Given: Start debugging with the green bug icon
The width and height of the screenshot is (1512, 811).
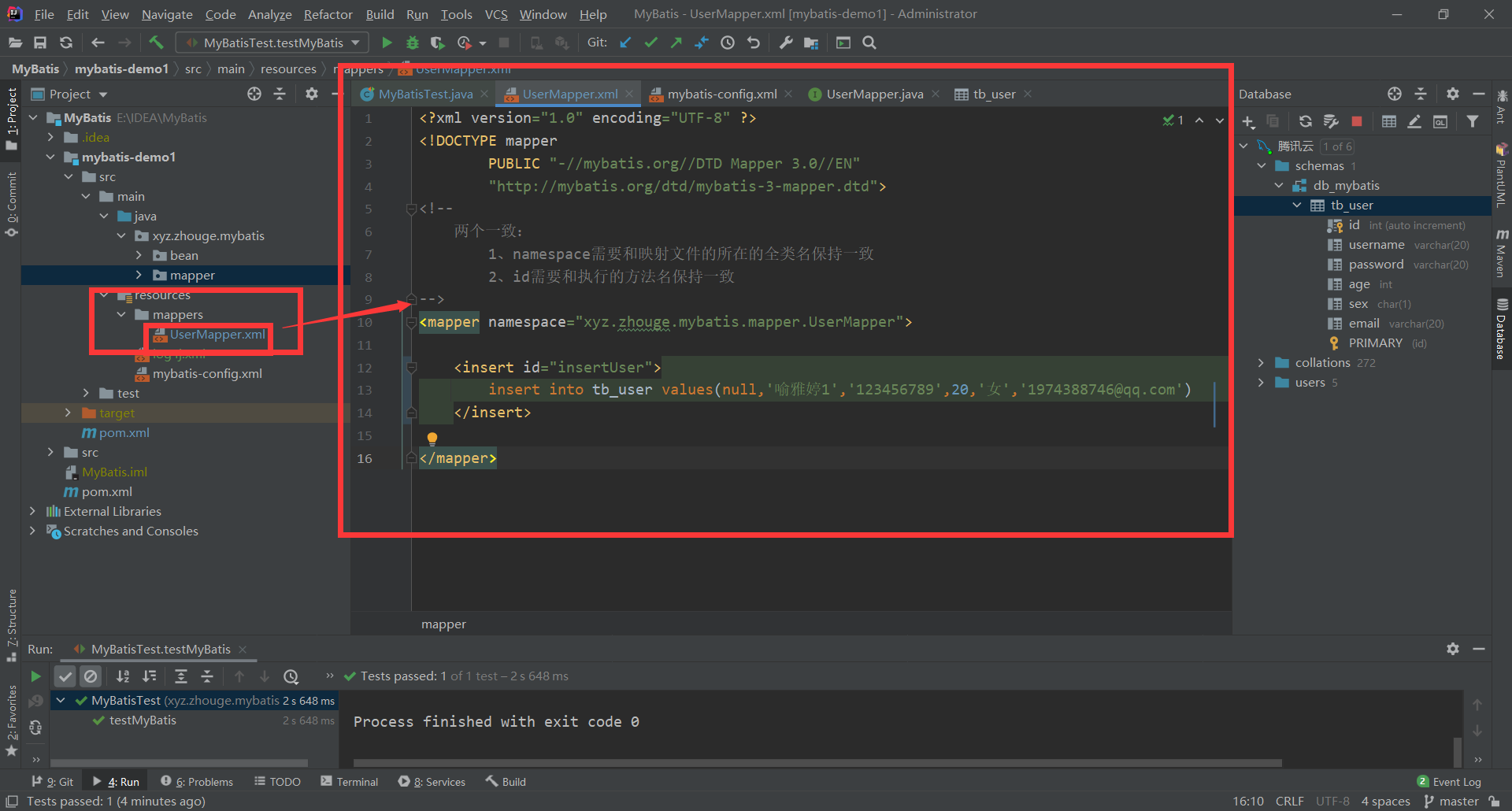Looking at the screenshot, I should click(412, 43).
